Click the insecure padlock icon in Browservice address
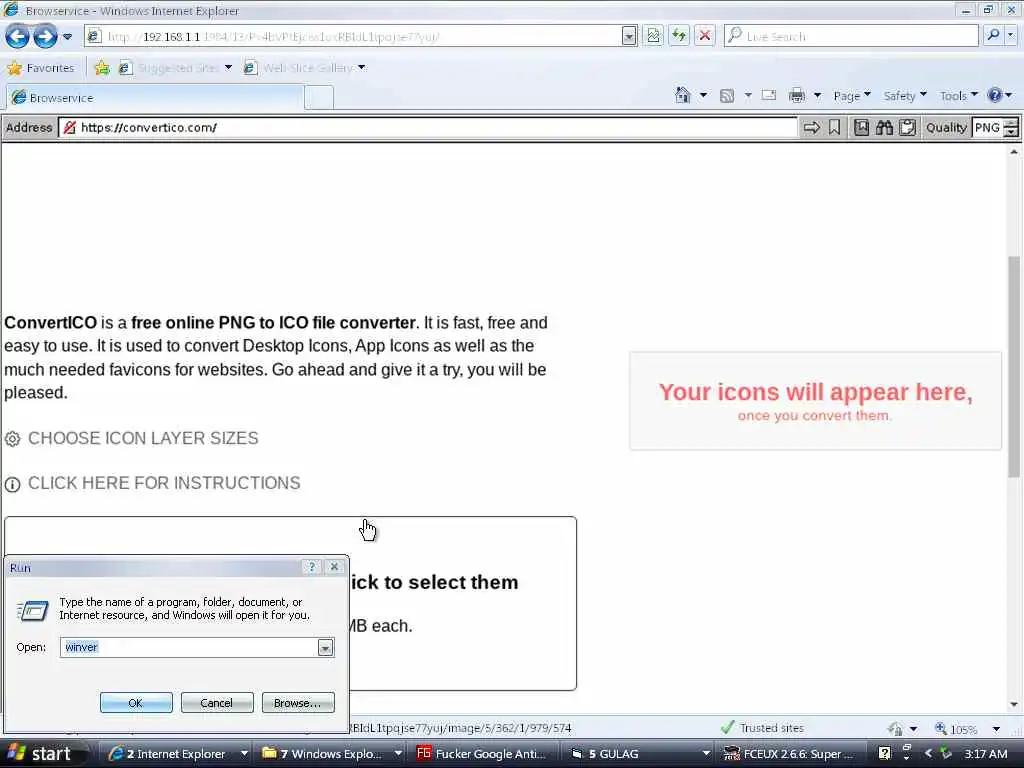This screenshot has height=768, width=1024. [69, 127]
